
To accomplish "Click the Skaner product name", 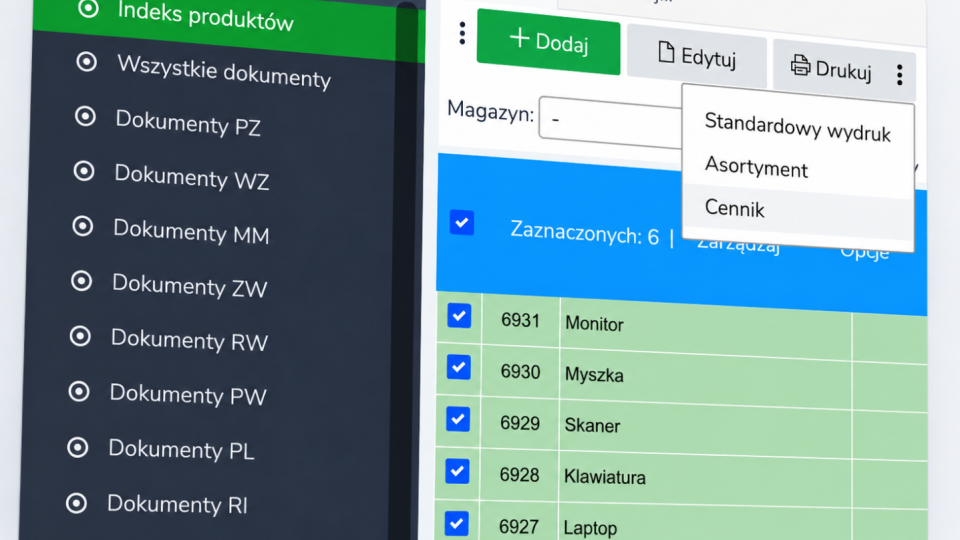I will click(592, 425).
